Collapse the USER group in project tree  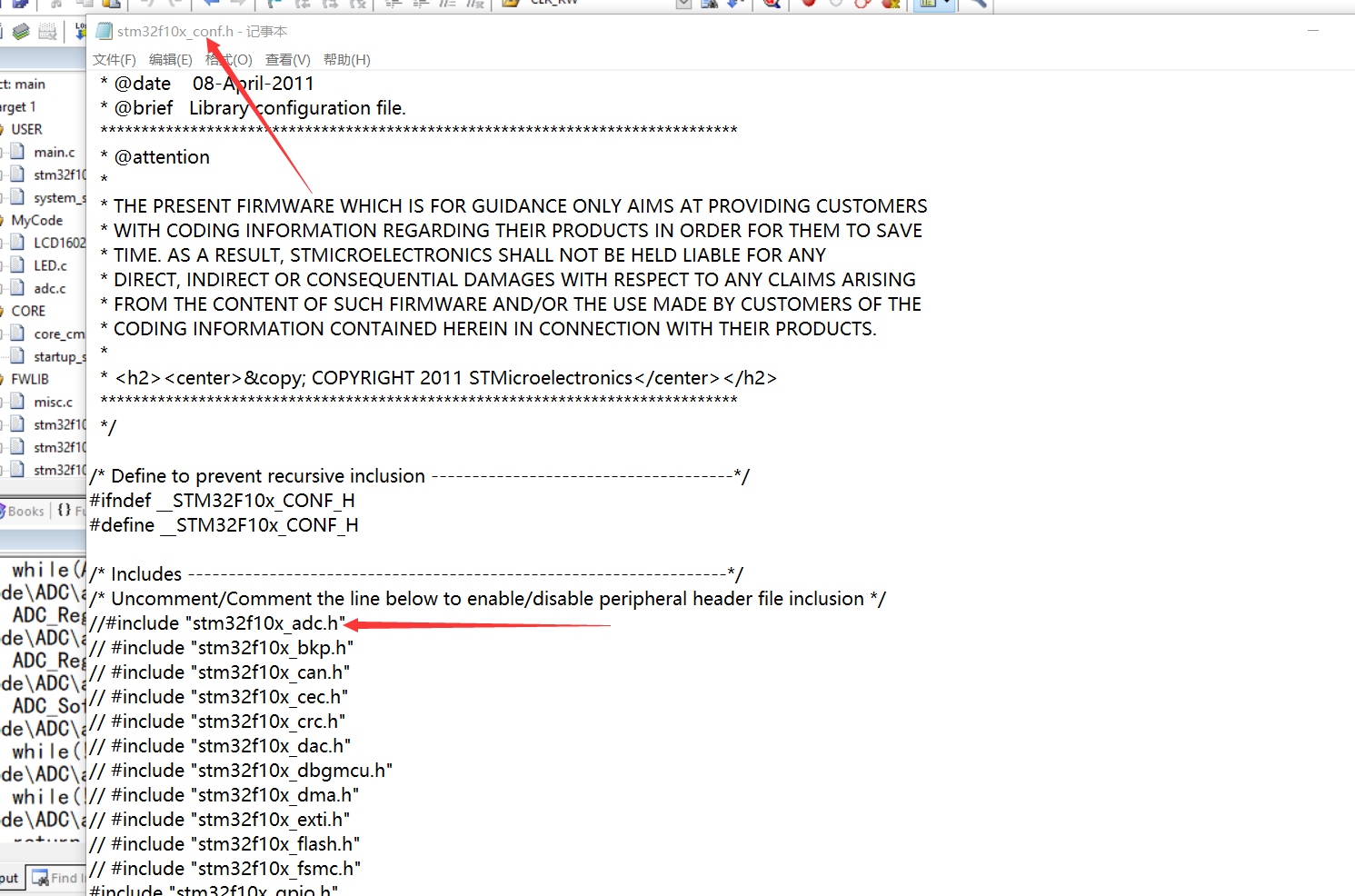coord(5,129)
